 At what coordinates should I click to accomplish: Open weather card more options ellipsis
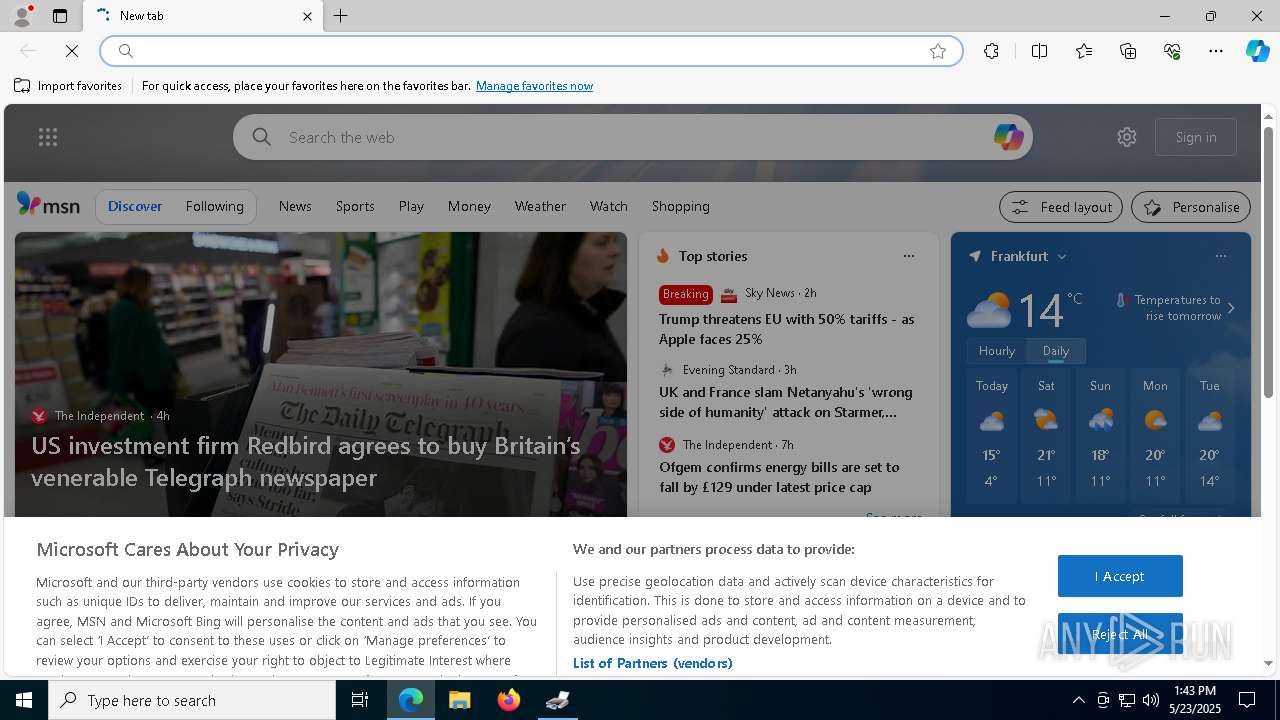click(1221, 256)
